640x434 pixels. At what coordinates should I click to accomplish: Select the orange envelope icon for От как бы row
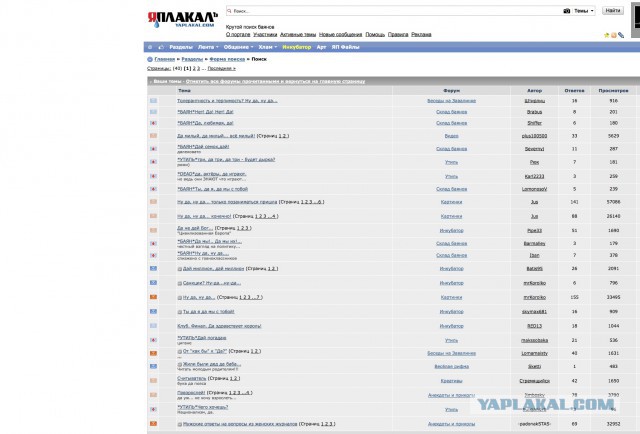[x=153, y=353]
